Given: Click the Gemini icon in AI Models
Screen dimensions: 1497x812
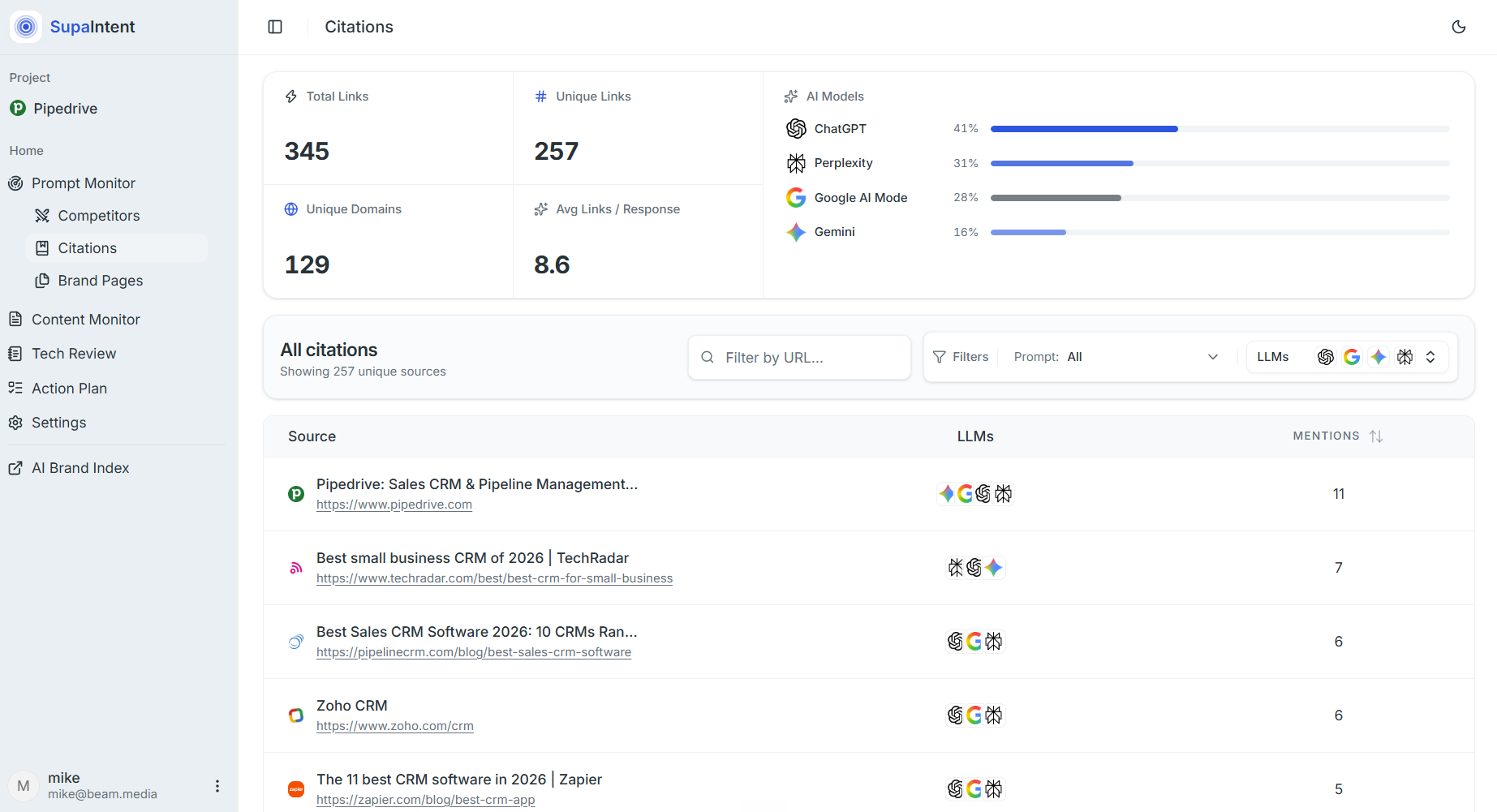Looking at the screenshot, I should [x=797, y=232].
